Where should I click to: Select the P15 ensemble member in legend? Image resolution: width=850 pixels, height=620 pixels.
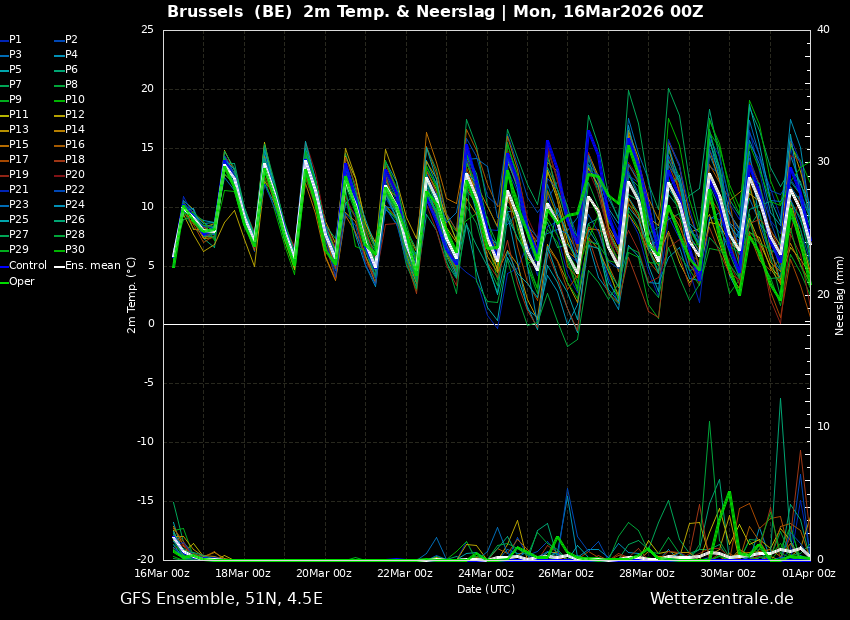tap(19, 145)
